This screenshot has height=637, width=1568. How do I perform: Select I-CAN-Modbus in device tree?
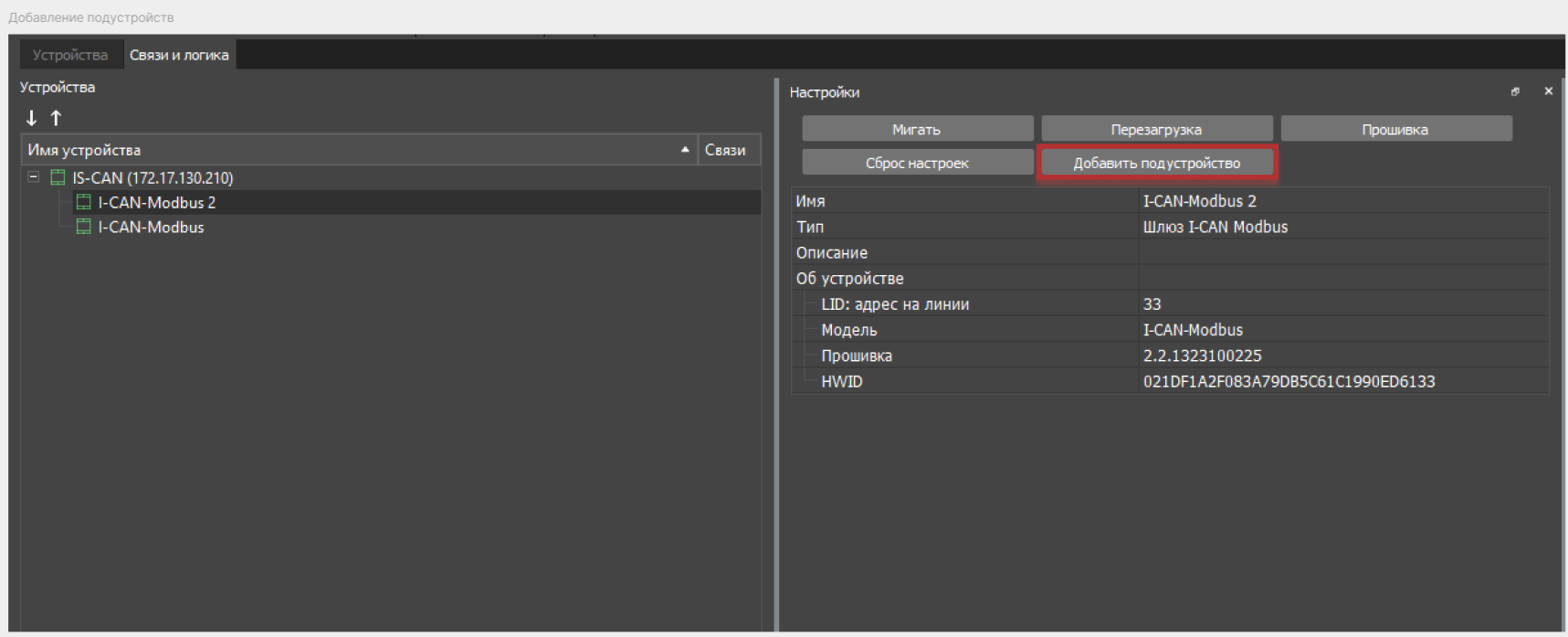coord(152,228)
